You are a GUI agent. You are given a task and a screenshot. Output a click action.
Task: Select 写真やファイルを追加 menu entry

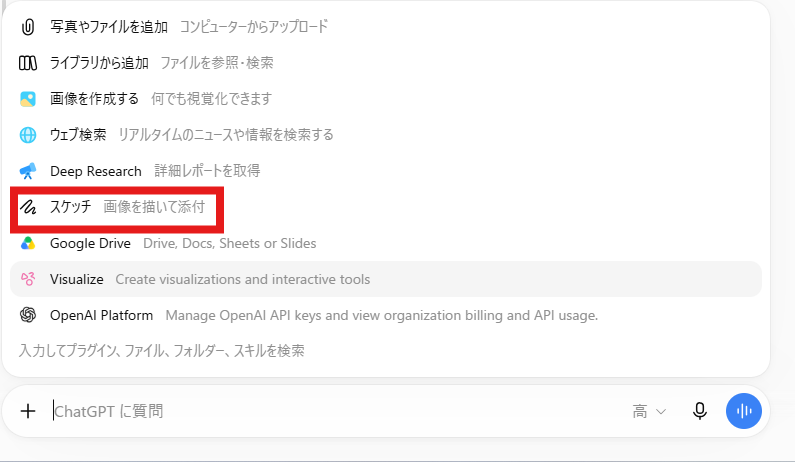[x=386, y=27]
